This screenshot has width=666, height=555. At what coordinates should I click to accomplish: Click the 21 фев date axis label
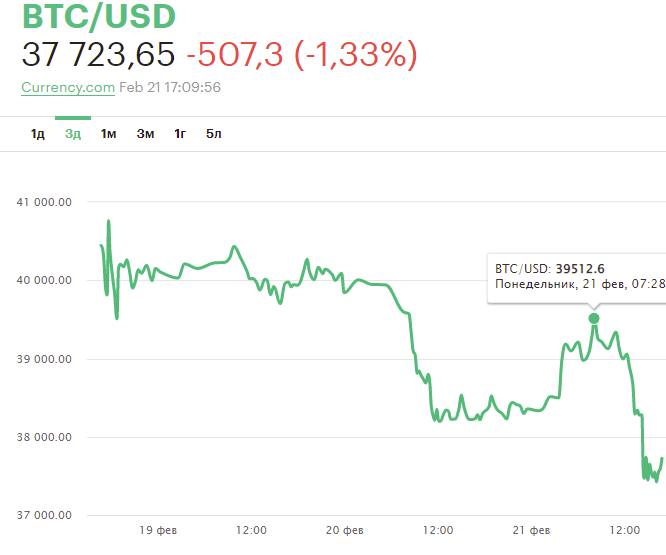(x=531, y=530)
